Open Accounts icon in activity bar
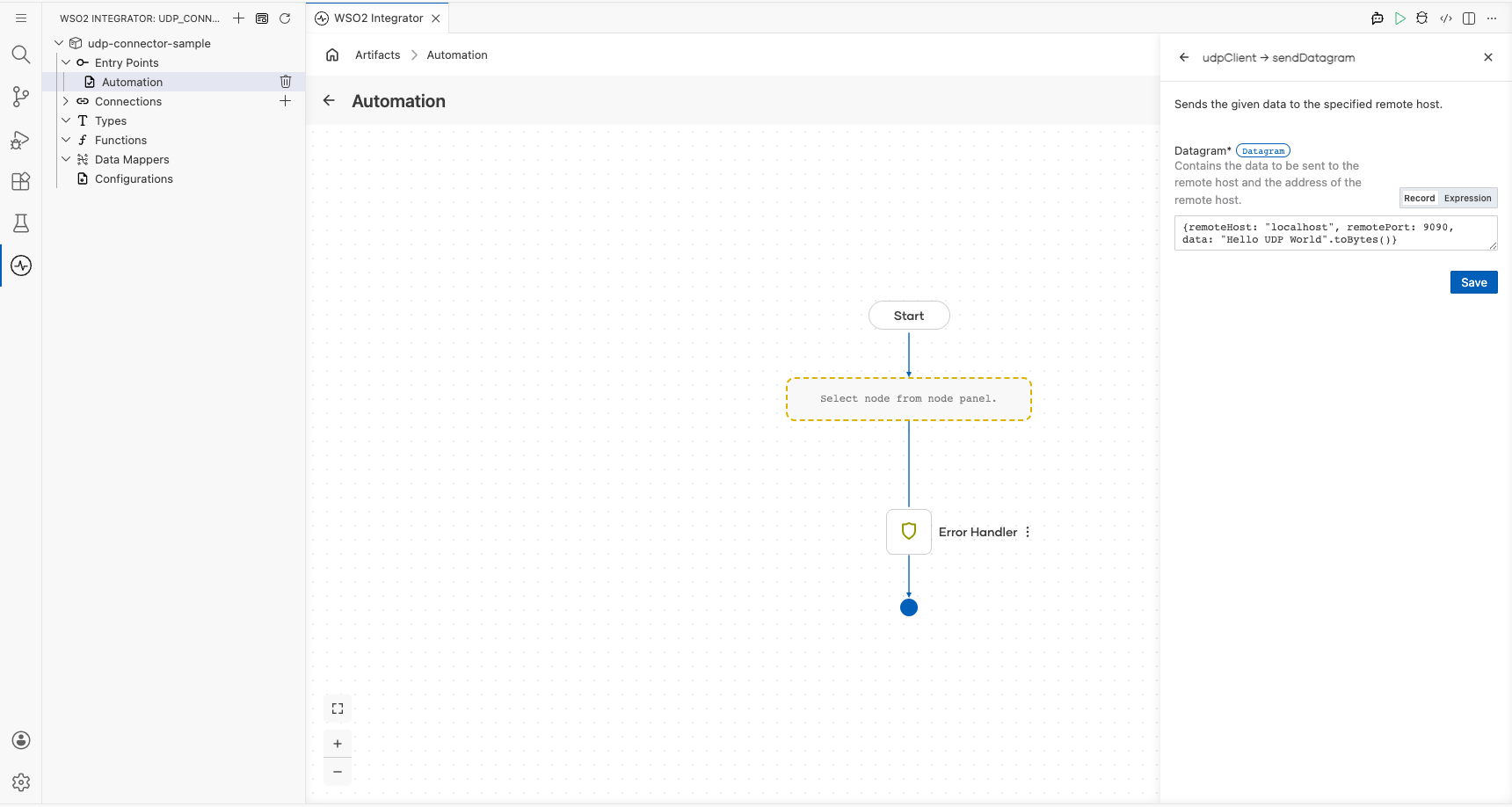 21,740
